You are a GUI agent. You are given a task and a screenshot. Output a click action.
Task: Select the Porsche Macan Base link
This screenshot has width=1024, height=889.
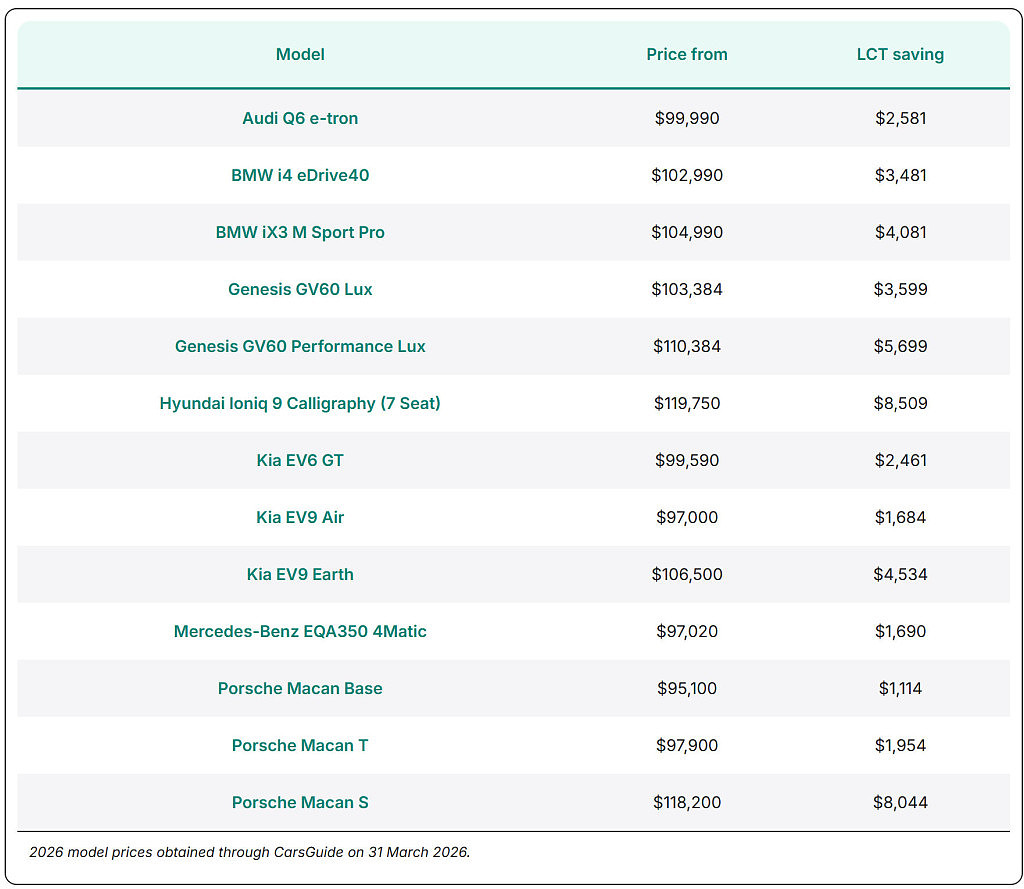click(x=300, y=688)
